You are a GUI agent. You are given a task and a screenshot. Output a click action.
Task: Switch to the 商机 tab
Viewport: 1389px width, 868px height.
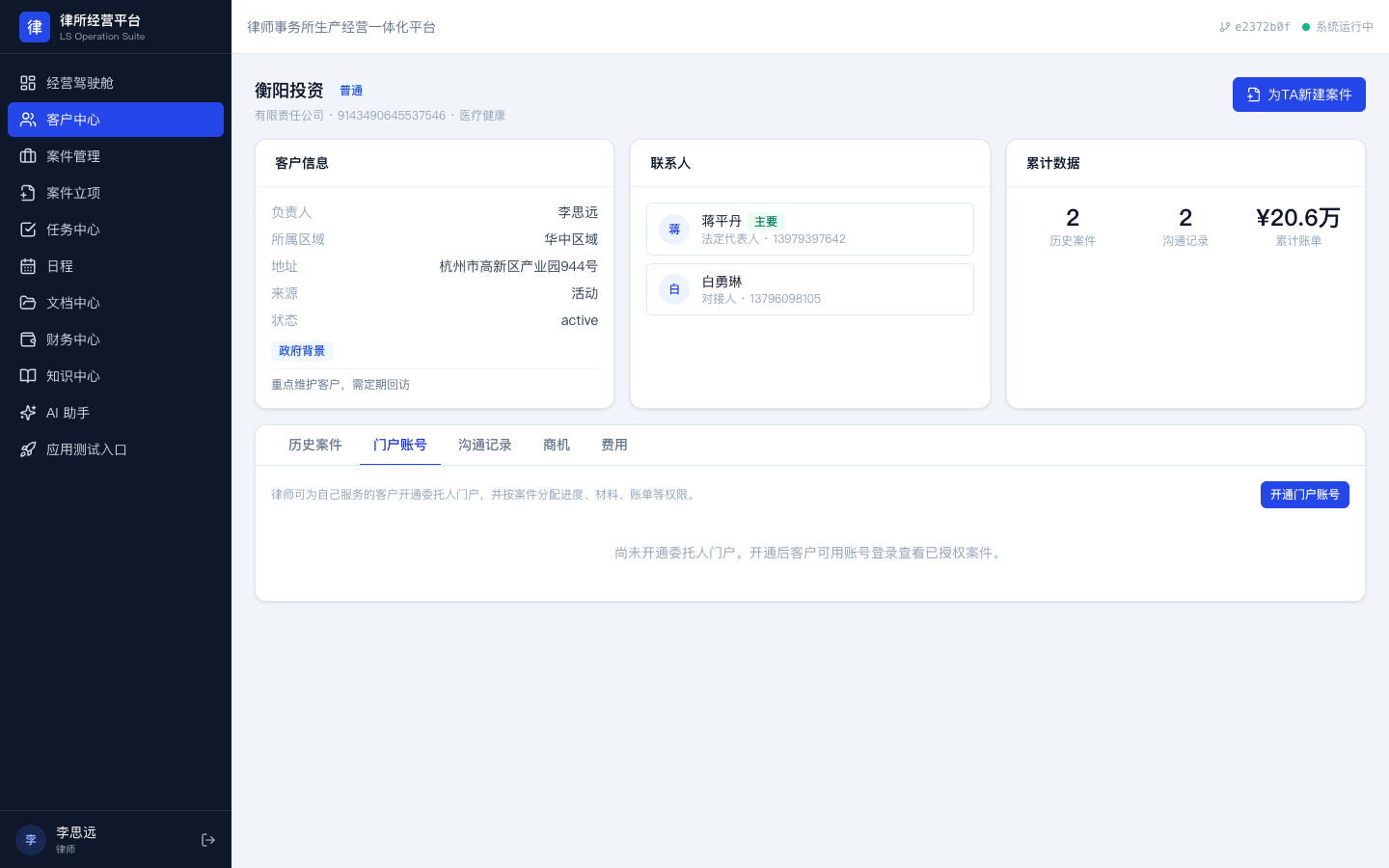[x=557, y=445]
